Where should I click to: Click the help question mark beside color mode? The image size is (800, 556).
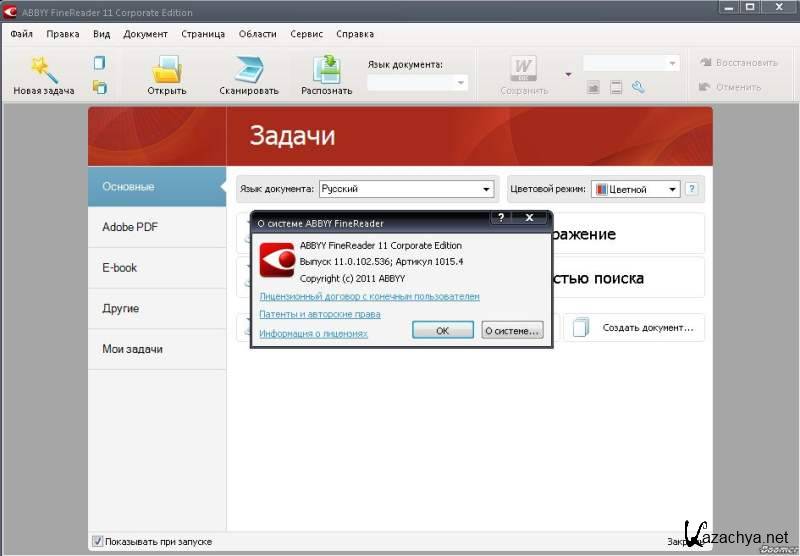pyautogui.click(x=691, y=188)
